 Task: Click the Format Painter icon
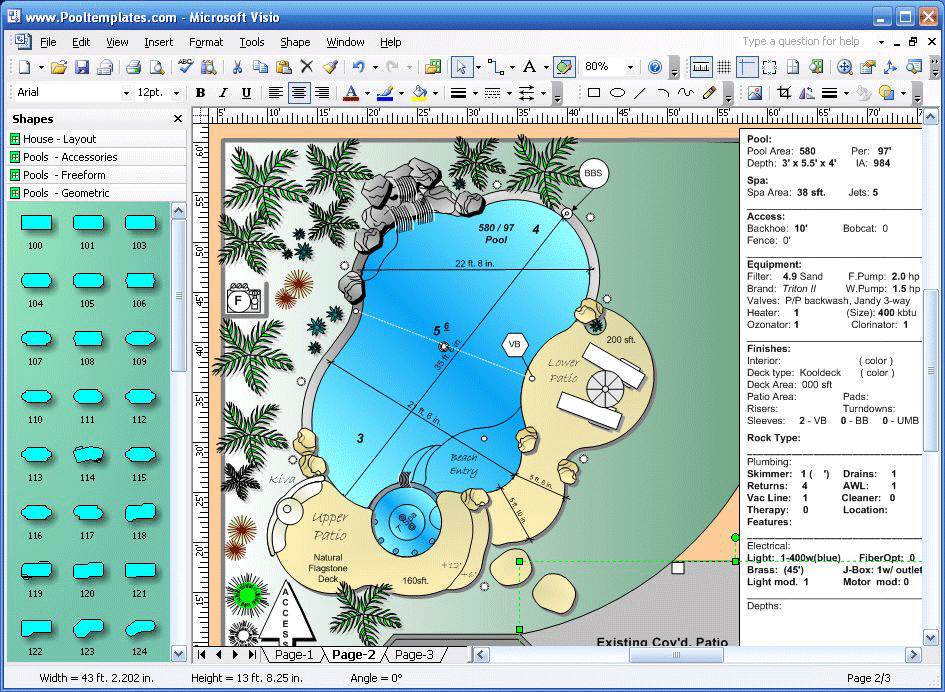[328, 67]
